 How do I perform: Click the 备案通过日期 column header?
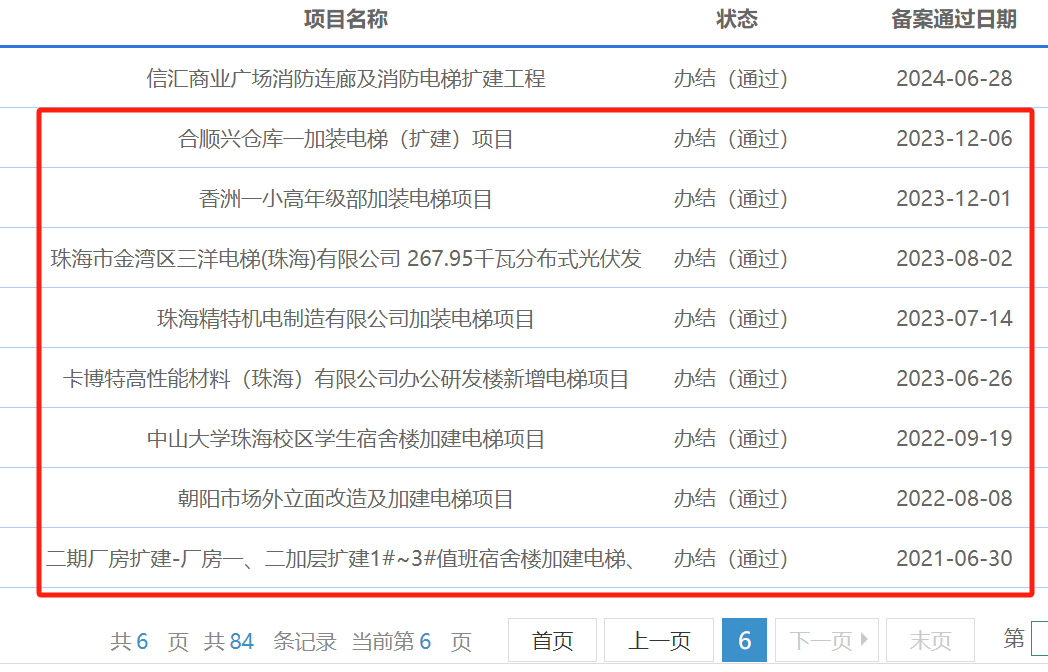click(954, 19)
